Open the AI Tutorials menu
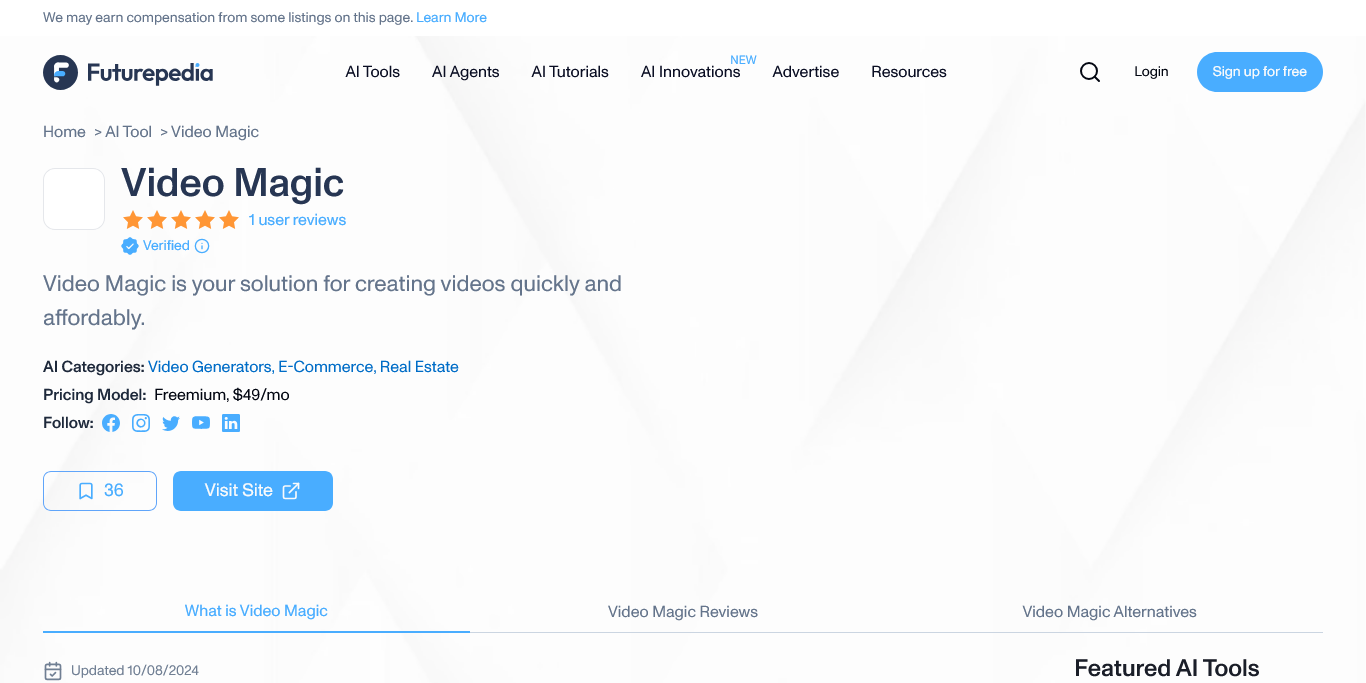Screen dimensions: 1366x683 (570, 72)
